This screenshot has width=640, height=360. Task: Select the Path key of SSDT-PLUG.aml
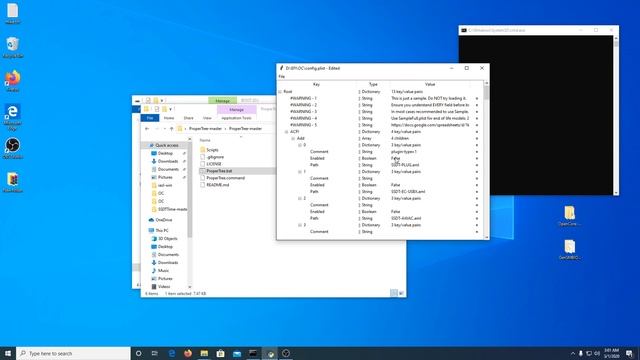pos(314,165)
